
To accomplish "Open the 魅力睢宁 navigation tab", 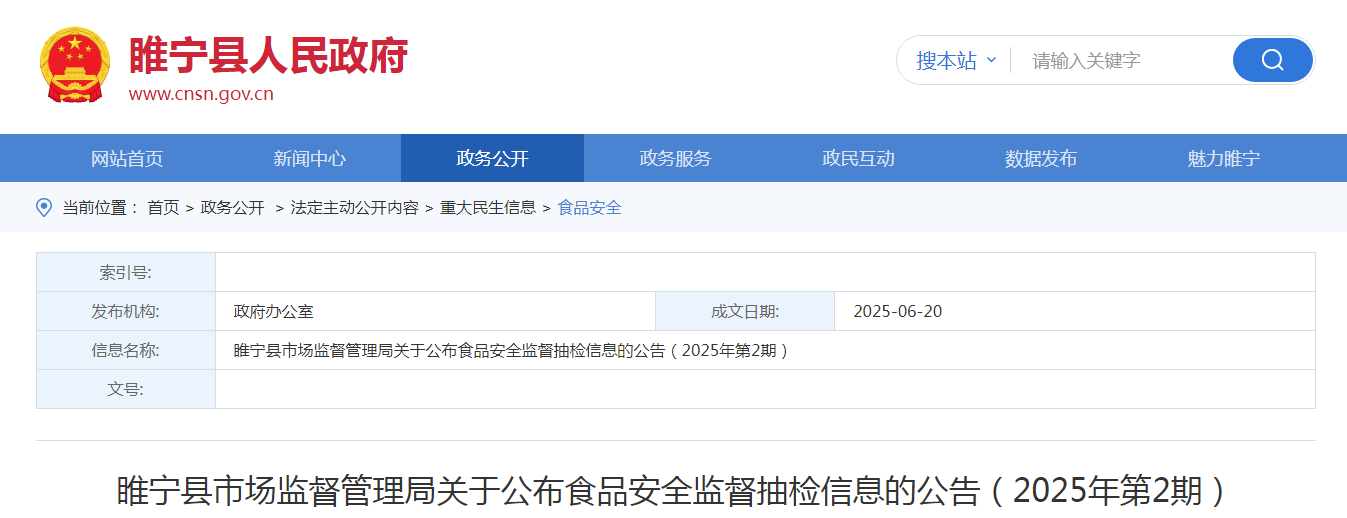I will [1224, 158].
